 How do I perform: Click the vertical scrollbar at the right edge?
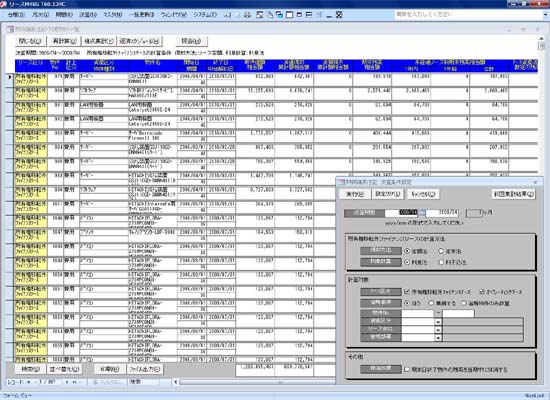point(542,46)
